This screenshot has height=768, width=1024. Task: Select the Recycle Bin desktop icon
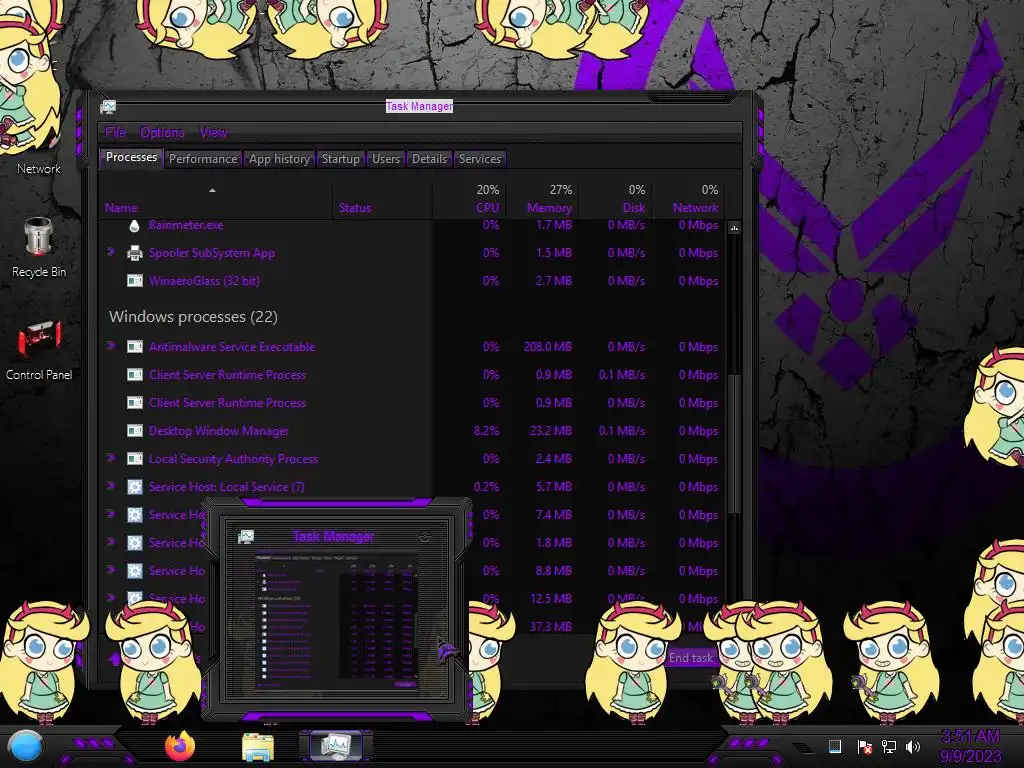(x=39, y=248)
